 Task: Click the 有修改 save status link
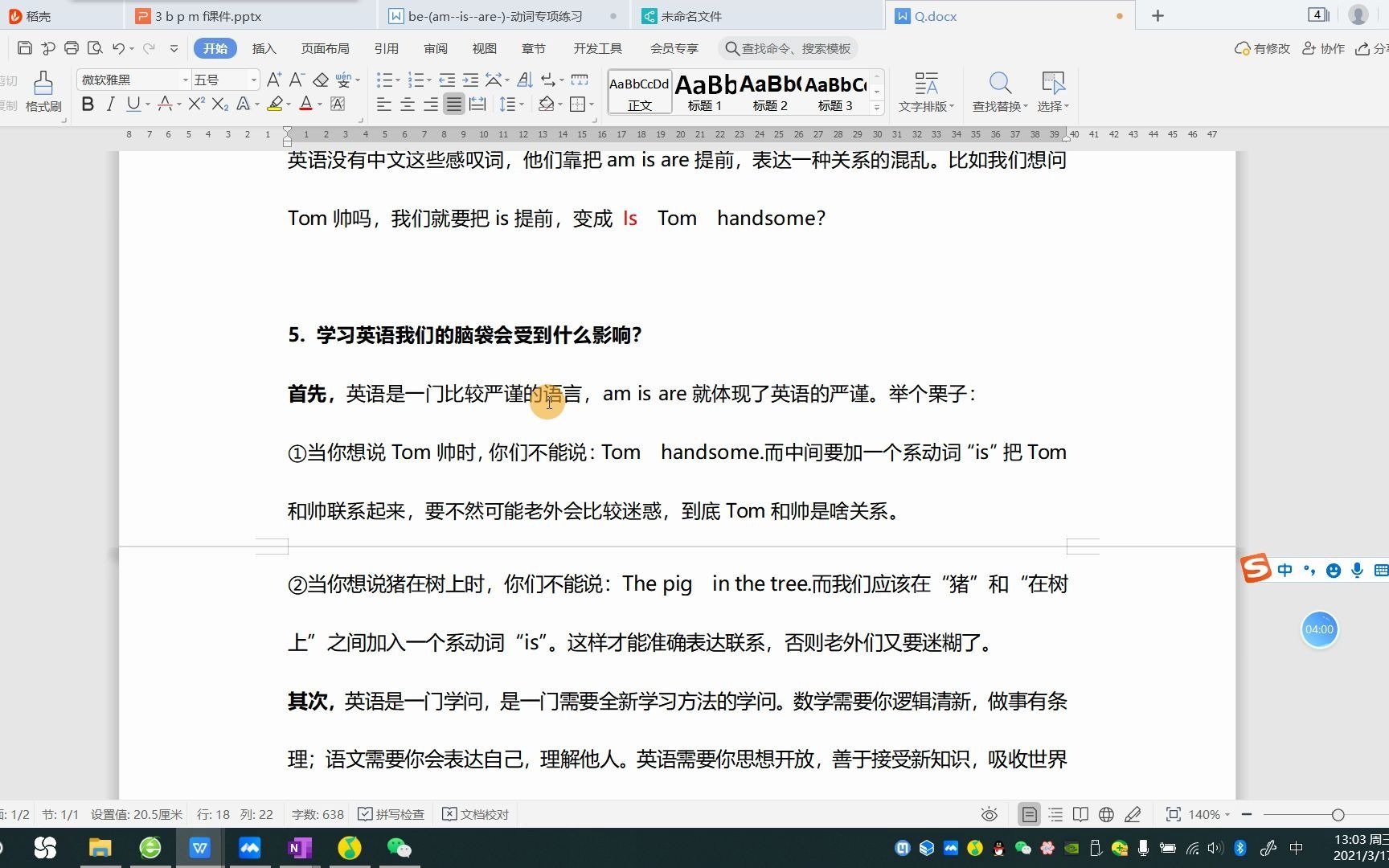click(x=1260, y=48)
